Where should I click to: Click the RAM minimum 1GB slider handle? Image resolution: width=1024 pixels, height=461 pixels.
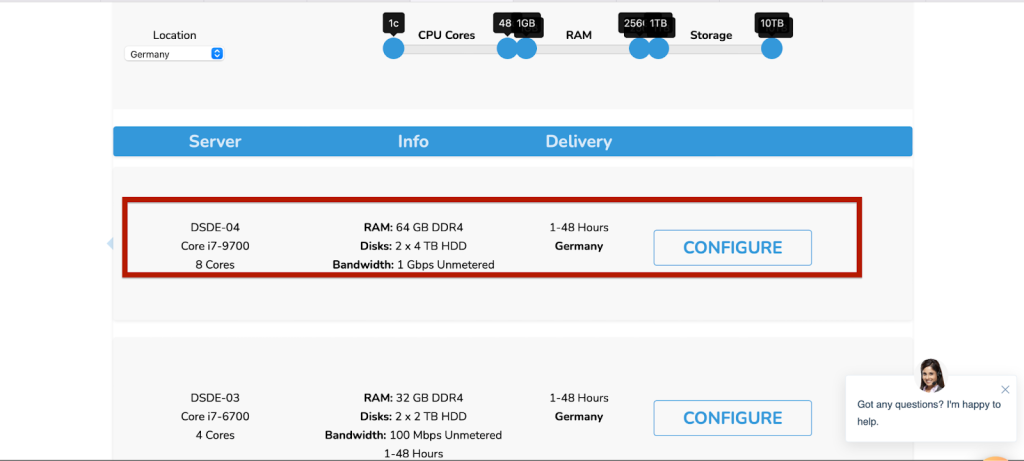click(527, 48)
